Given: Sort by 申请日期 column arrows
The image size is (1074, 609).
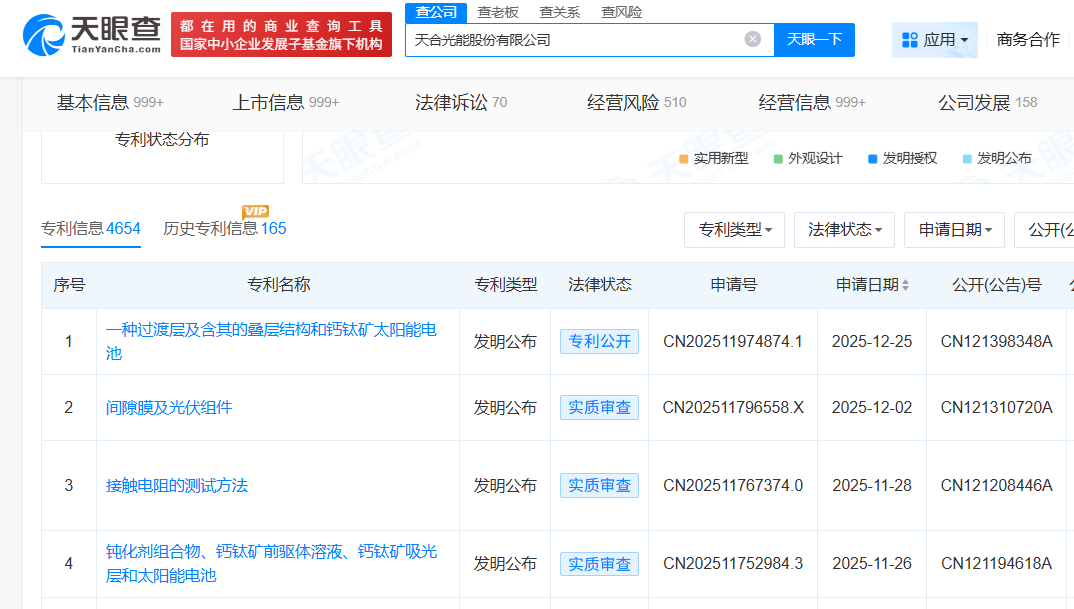Looking at the screenshot, I should point(906,285).
